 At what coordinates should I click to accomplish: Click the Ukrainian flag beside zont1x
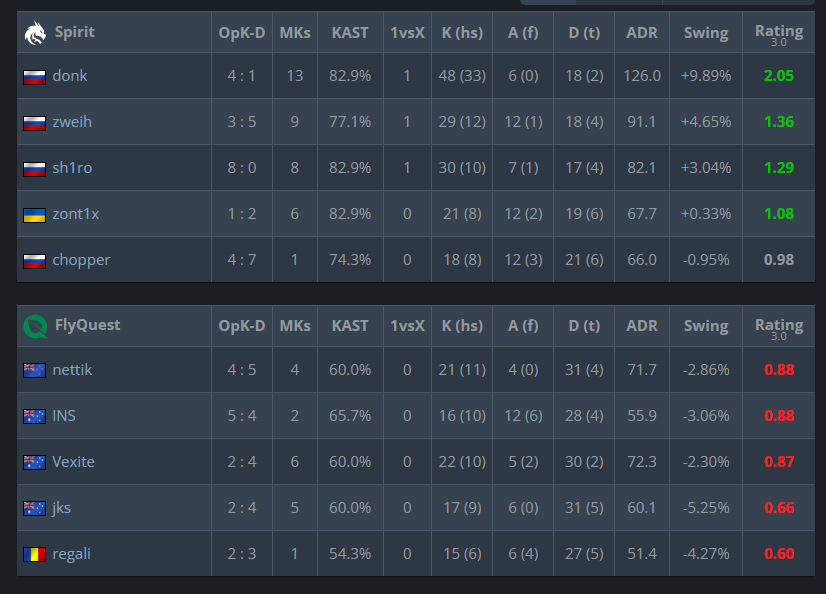(x=34, y=215)
